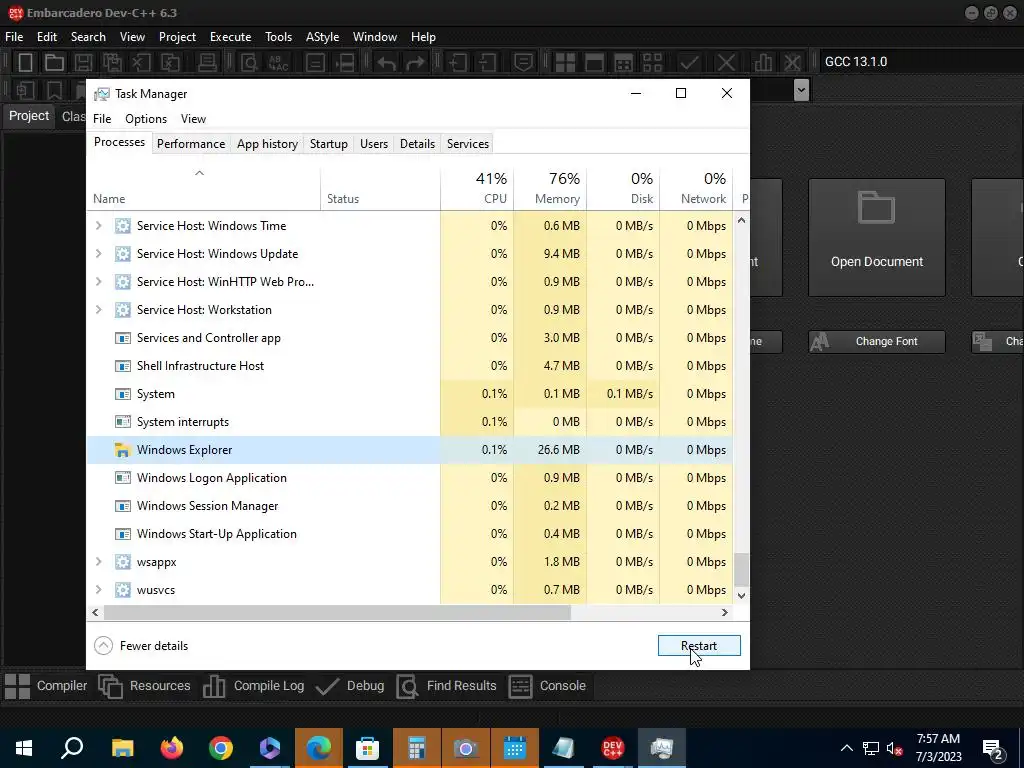
Task: Click the Insert icon in second toolbar row
Action: pos(25,89)
